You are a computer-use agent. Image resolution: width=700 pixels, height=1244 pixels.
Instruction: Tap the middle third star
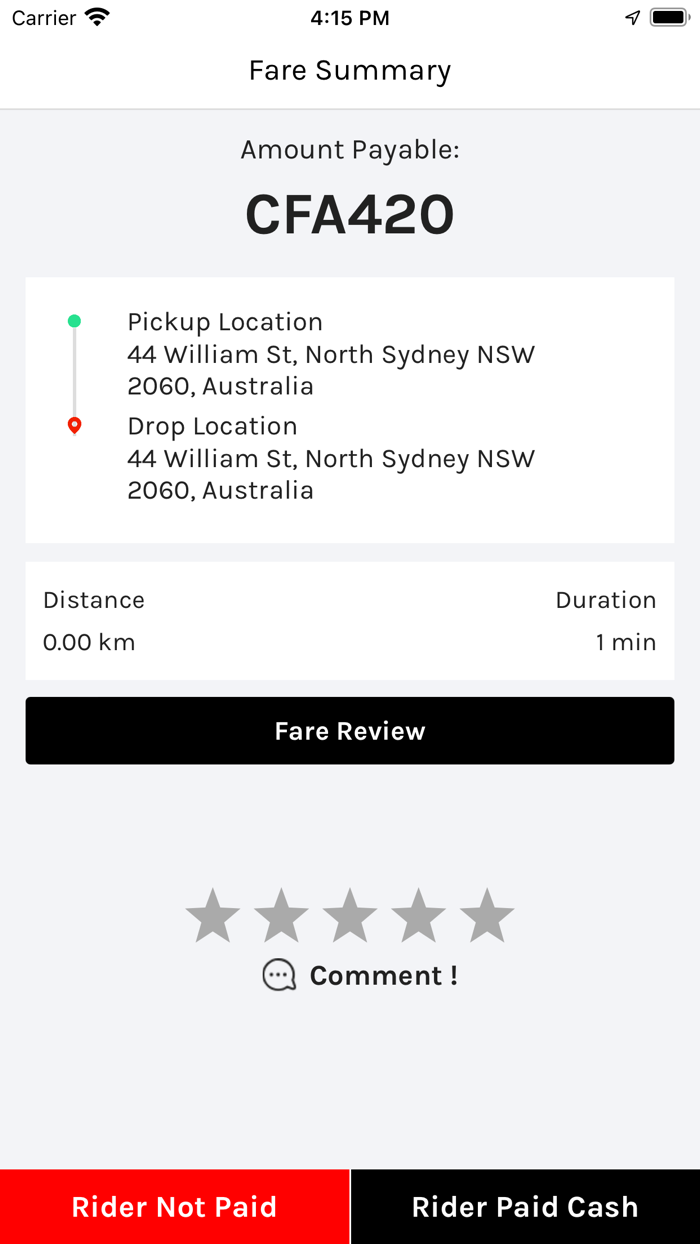pos(350,912)
